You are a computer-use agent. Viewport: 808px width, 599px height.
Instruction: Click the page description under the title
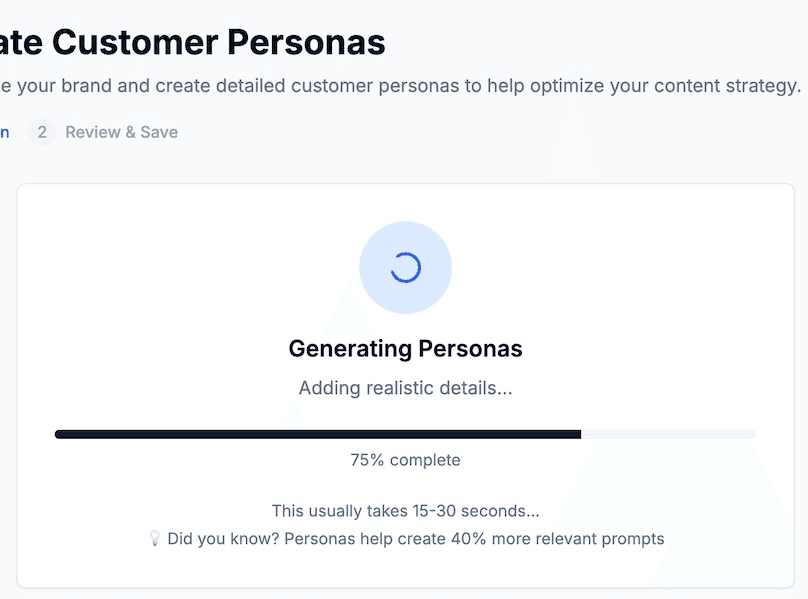400,86
